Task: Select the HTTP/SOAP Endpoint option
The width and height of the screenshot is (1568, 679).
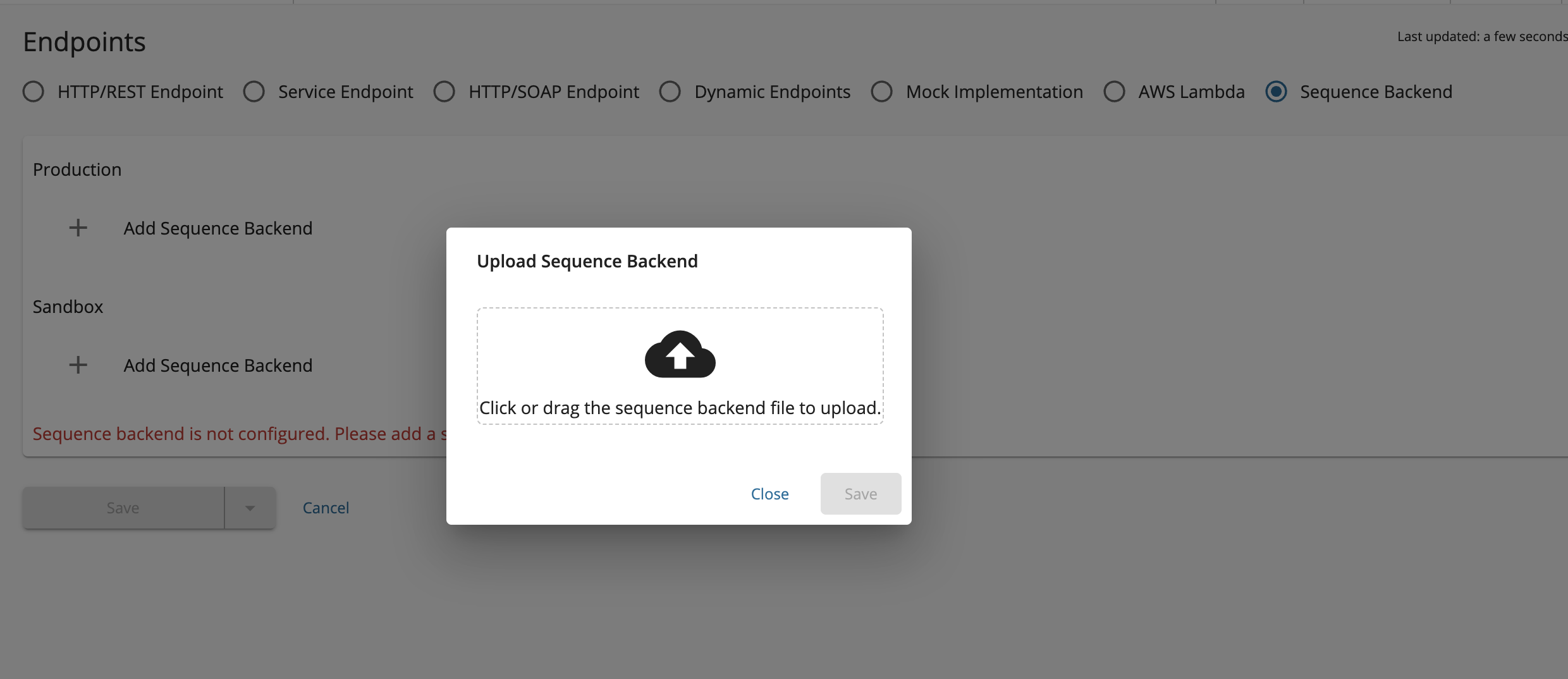Action: 444,92
